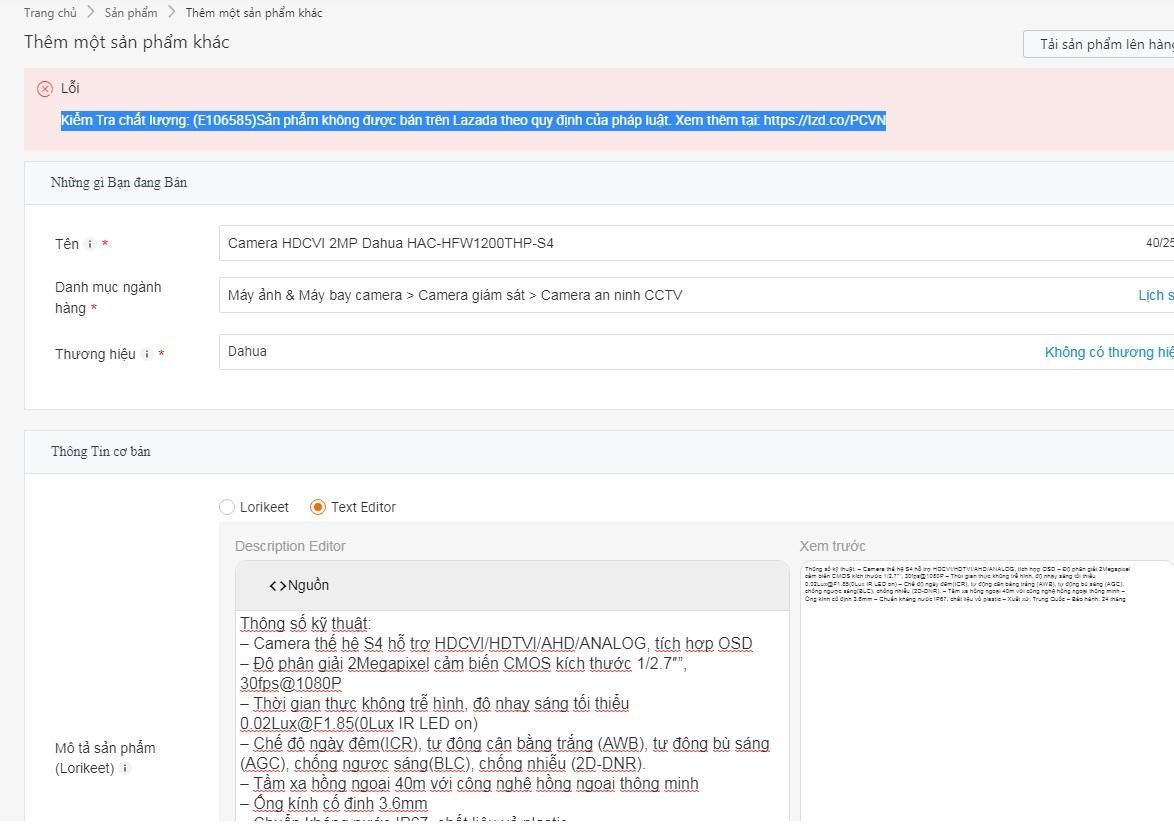Open the info icon next to Tên
1174x835 pixels.
pyautogui.click(x=90, y=244)
